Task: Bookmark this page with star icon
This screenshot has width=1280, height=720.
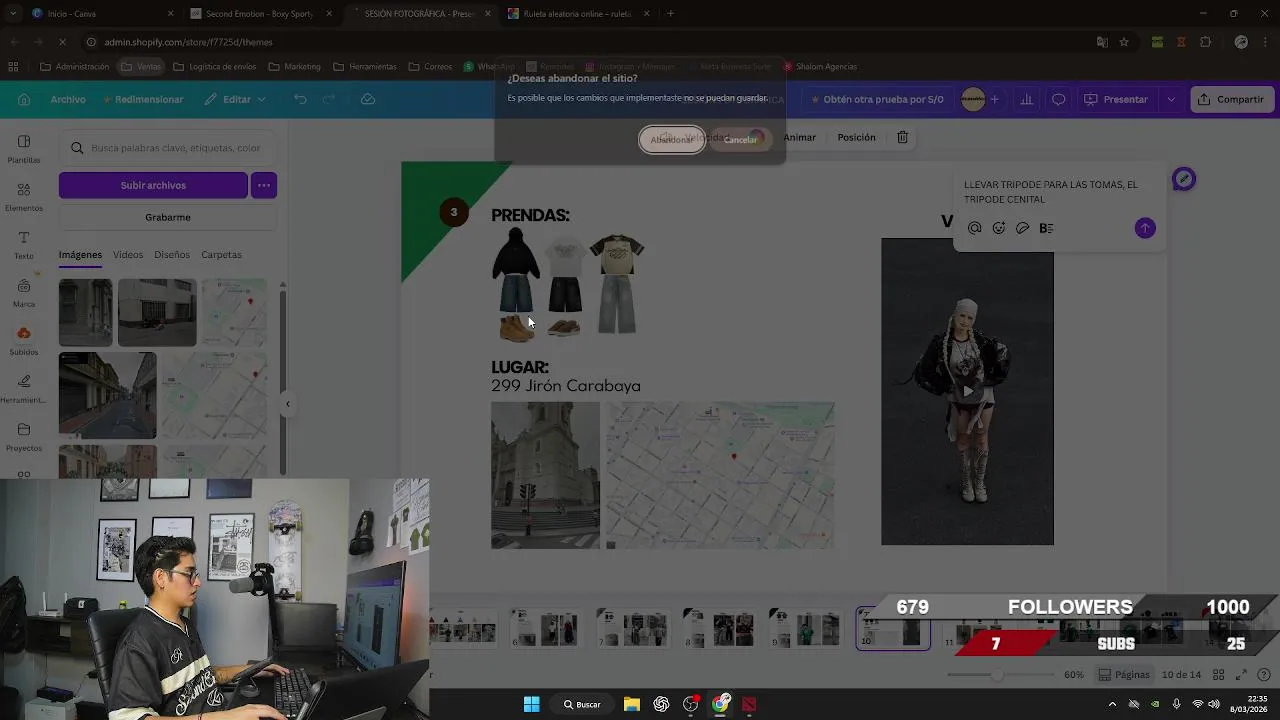Action: pyautogui.click(x=1124, y=42)
